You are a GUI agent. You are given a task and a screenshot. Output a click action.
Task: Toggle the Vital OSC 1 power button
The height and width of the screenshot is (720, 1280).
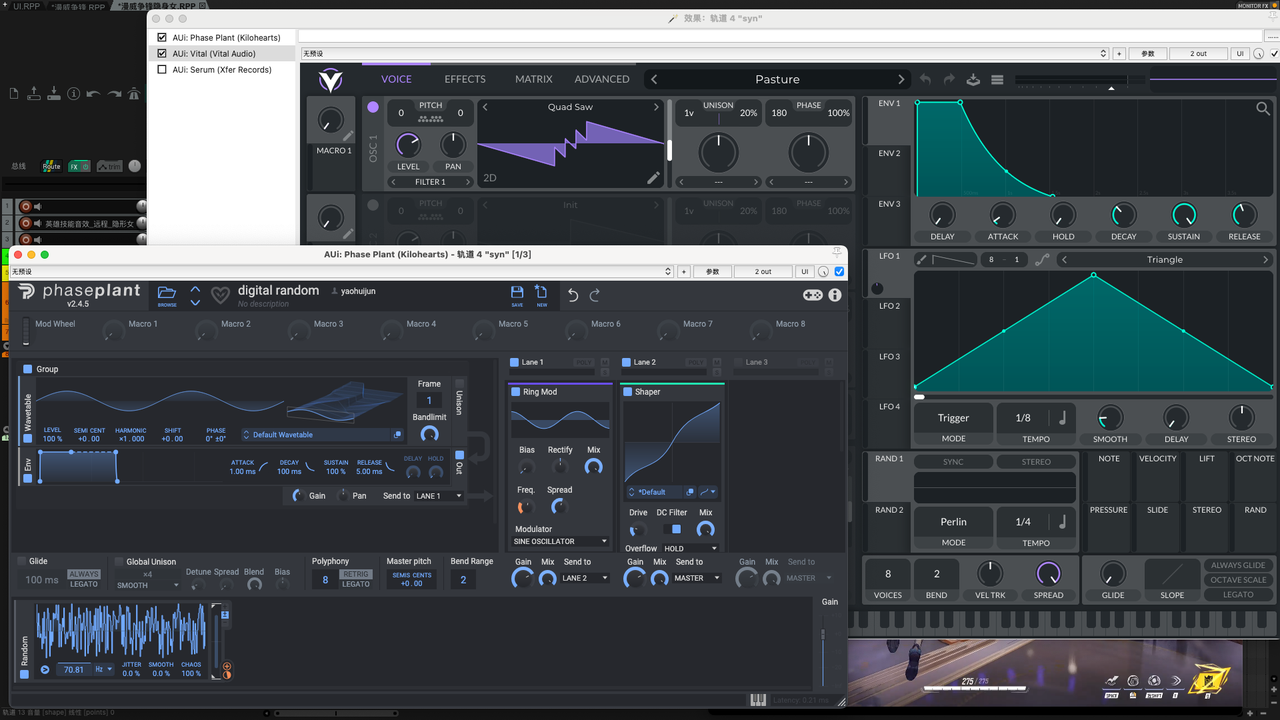[373, 107]
